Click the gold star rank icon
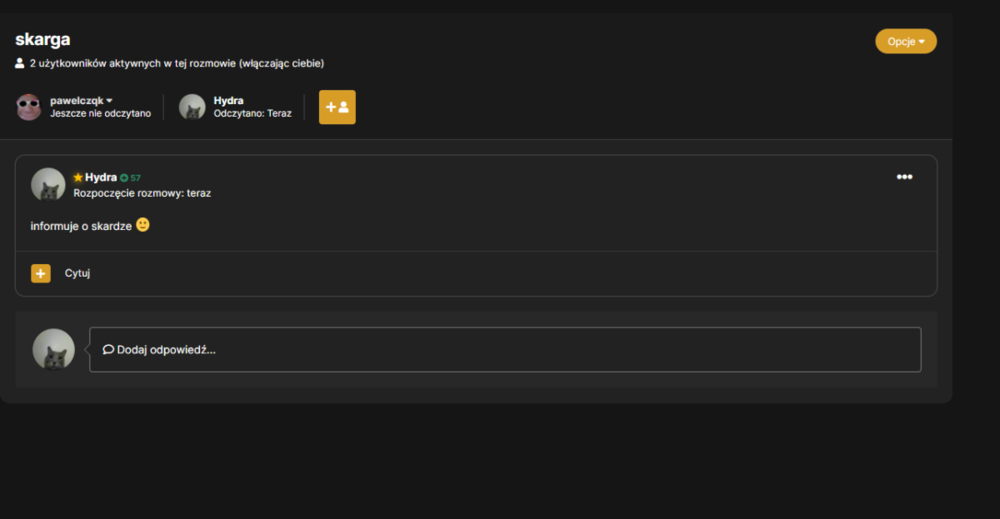The width and height of the screenshot is (1000, 519). 78,177
